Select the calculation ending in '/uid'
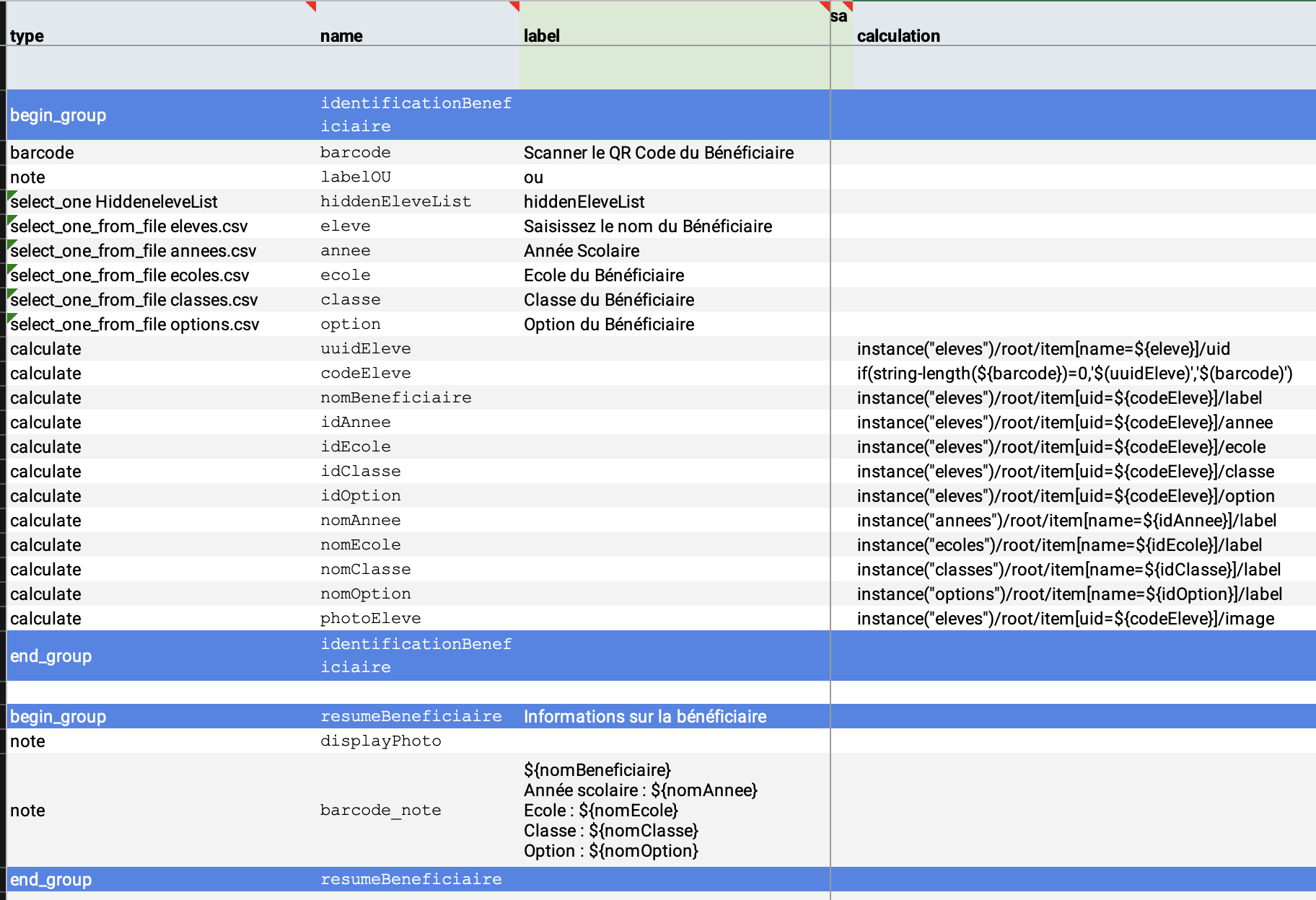1316x900 pixels. pos(1084,348)
